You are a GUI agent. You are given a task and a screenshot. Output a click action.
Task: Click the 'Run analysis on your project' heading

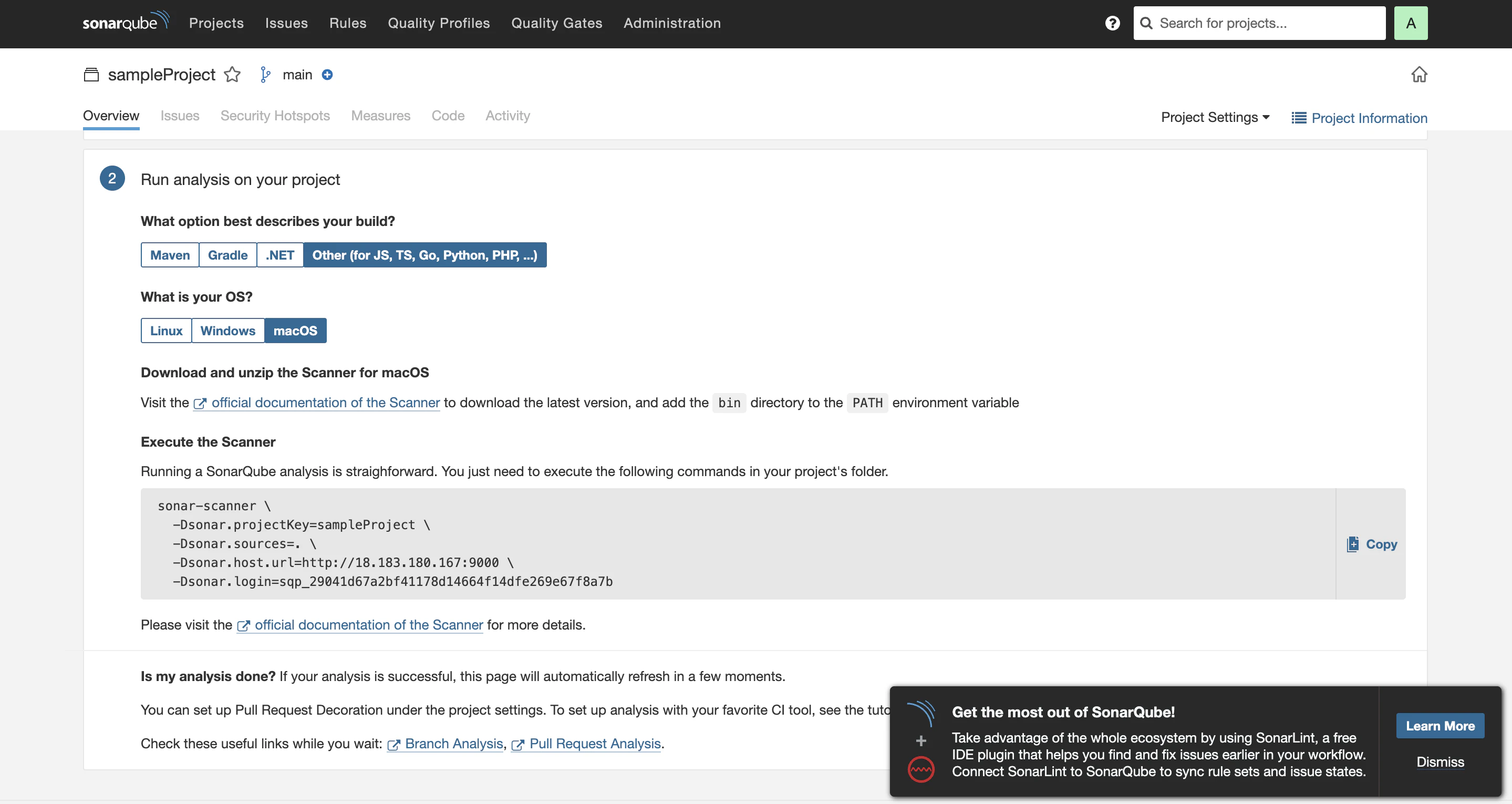240,179
